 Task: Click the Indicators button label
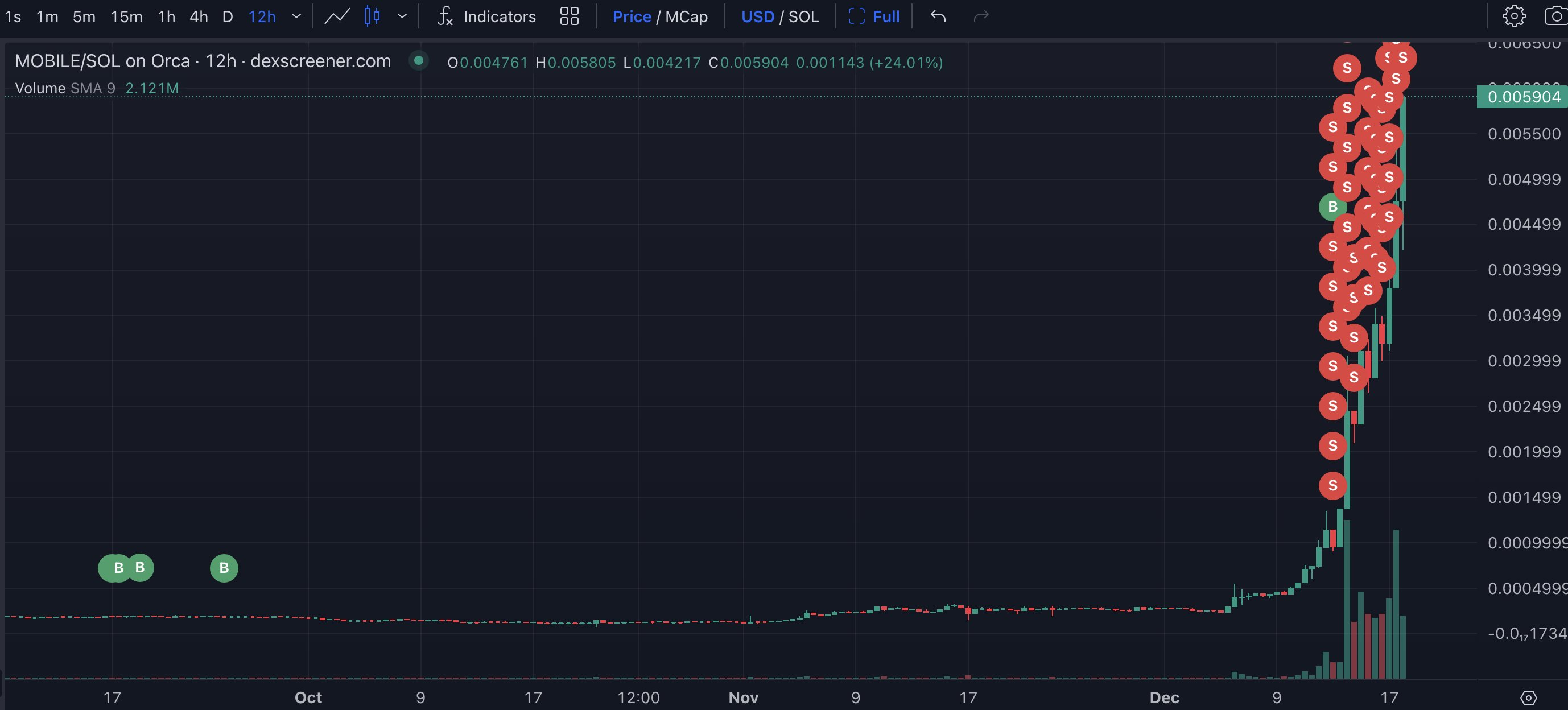coord(499,16)
